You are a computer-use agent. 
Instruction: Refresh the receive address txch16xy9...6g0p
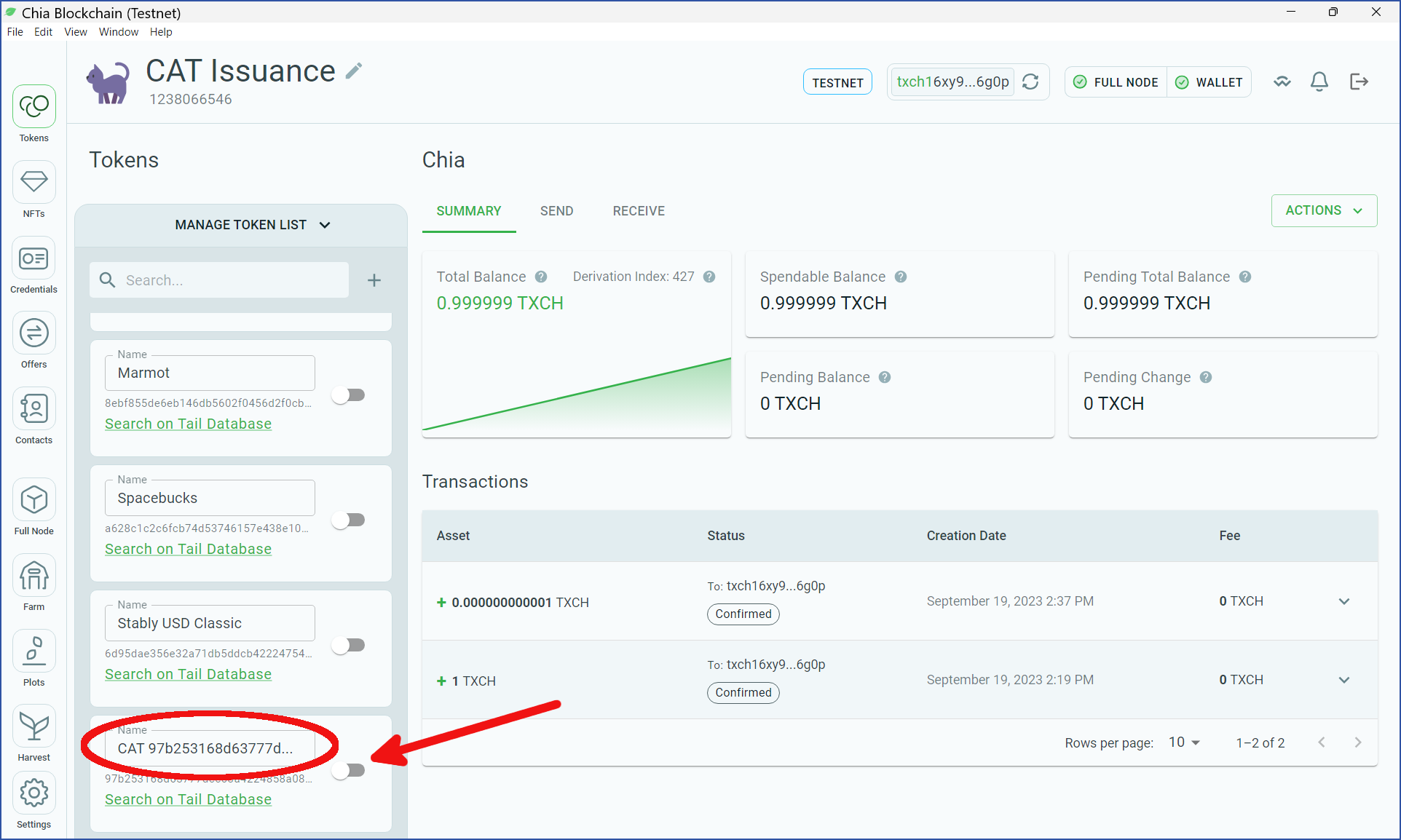pos(1030,82)
